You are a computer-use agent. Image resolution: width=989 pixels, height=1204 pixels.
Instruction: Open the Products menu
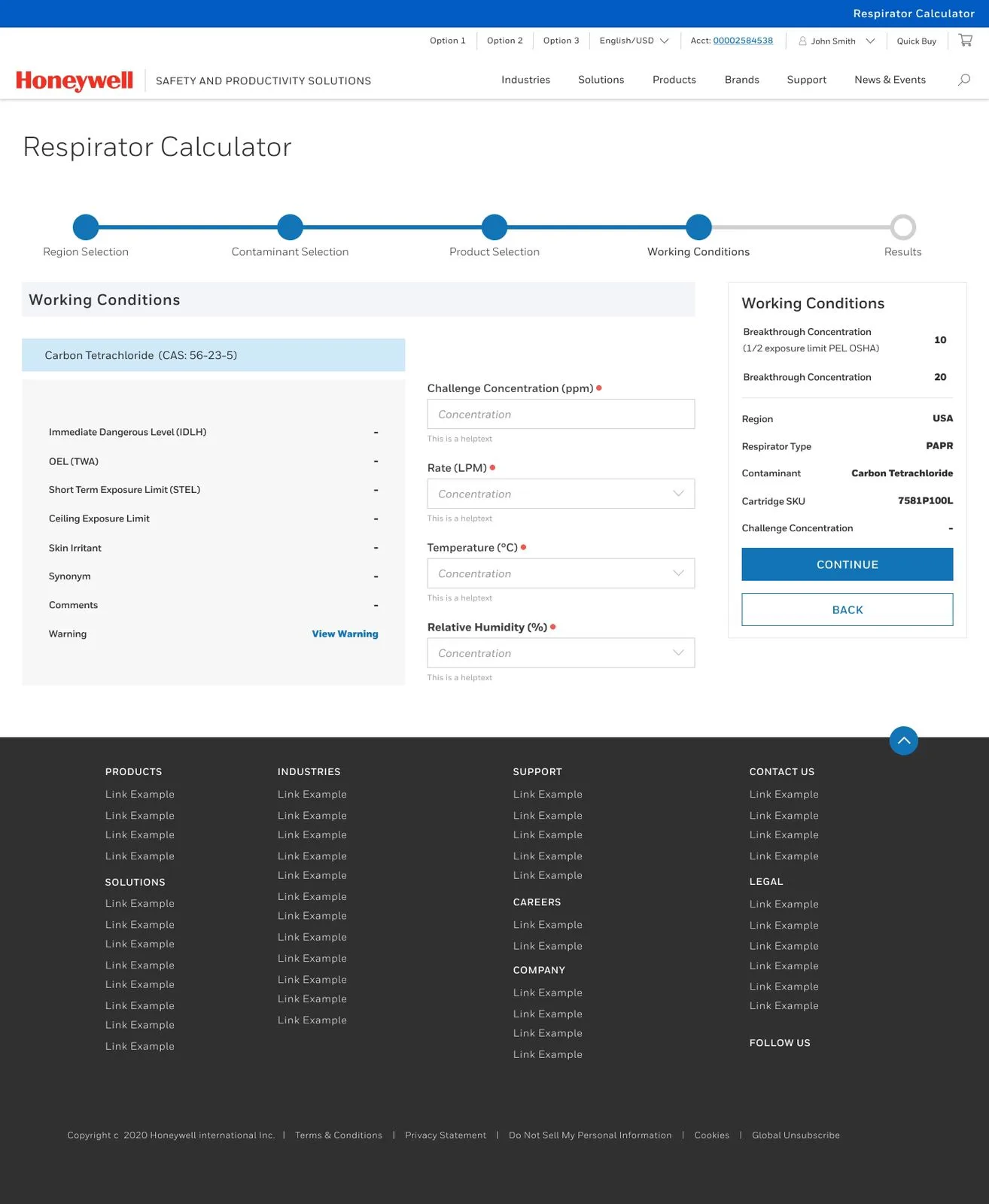point(674,80)
